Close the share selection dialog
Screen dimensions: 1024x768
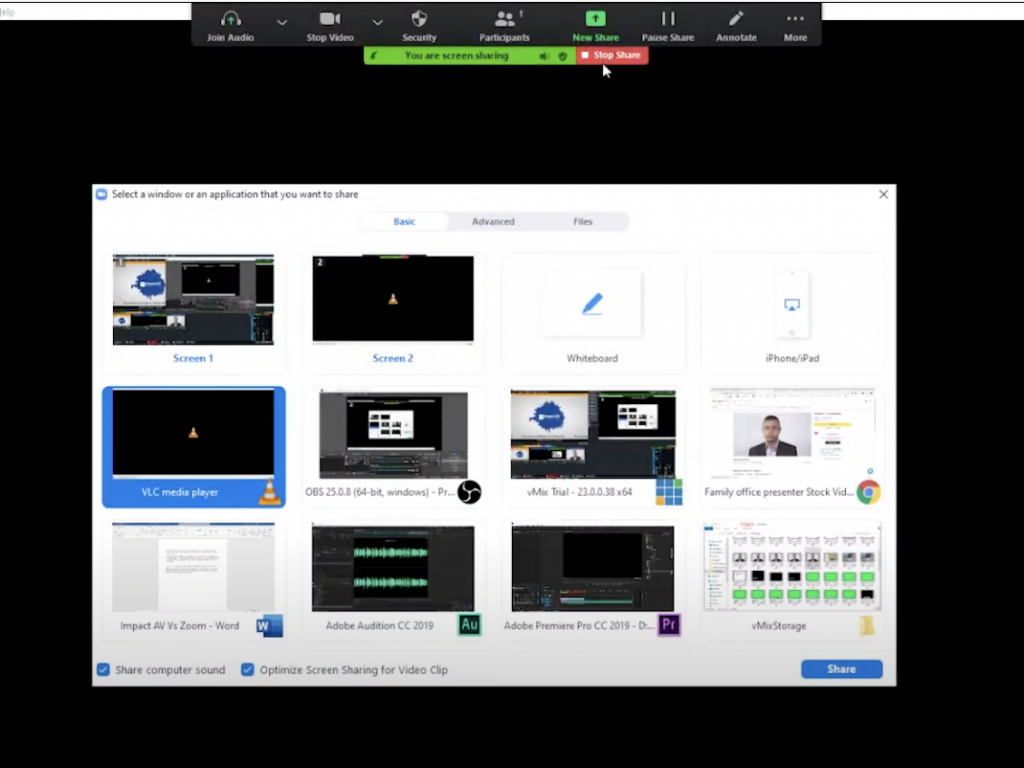[884, 194]
